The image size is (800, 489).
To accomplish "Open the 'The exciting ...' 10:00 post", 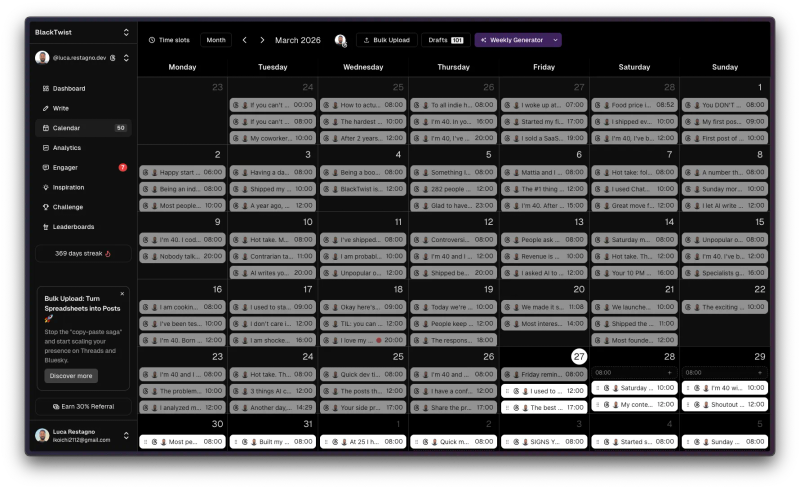I will (x=724, y=307).
